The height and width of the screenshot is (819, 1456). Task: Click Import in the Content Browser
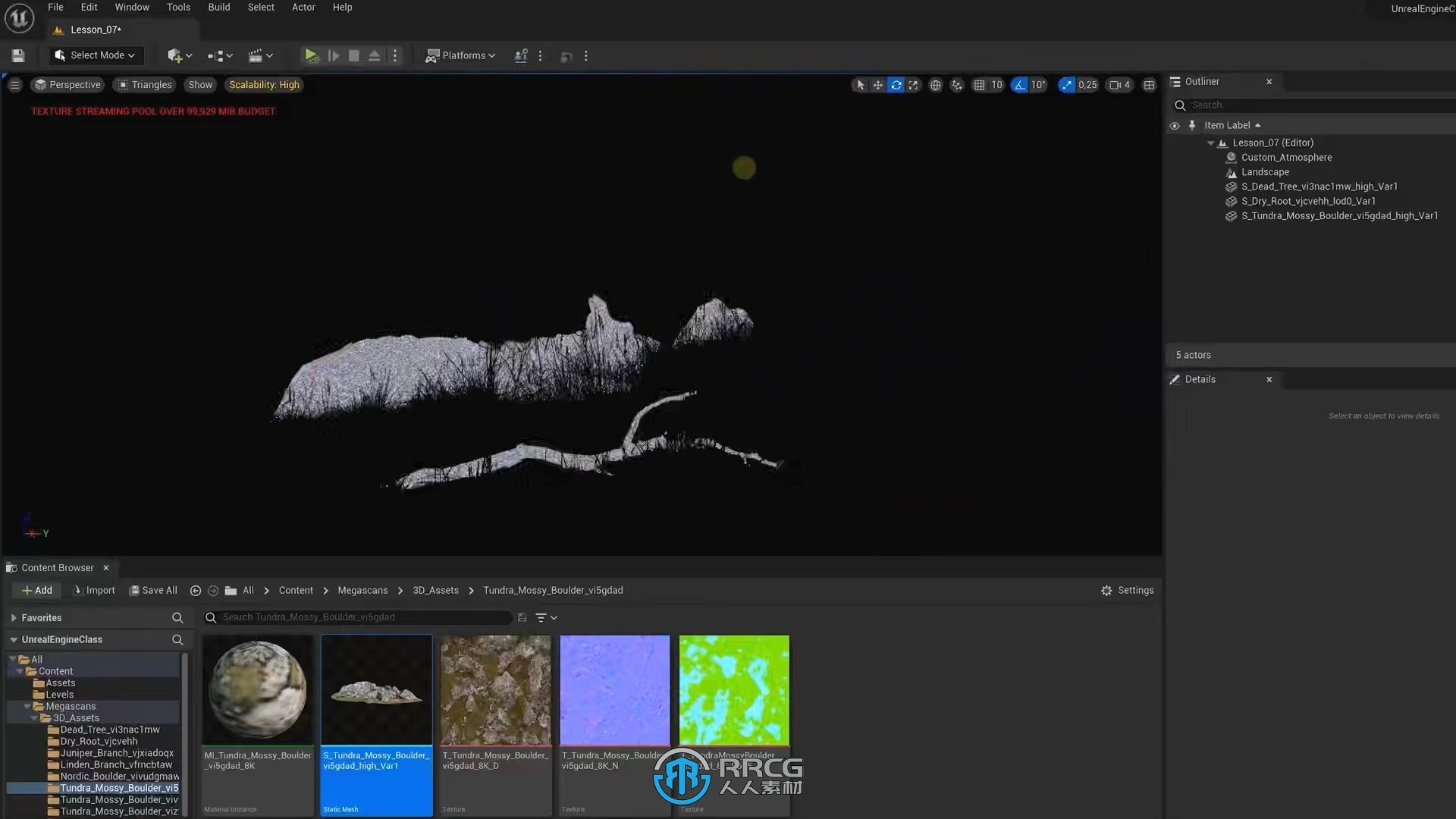94,591
